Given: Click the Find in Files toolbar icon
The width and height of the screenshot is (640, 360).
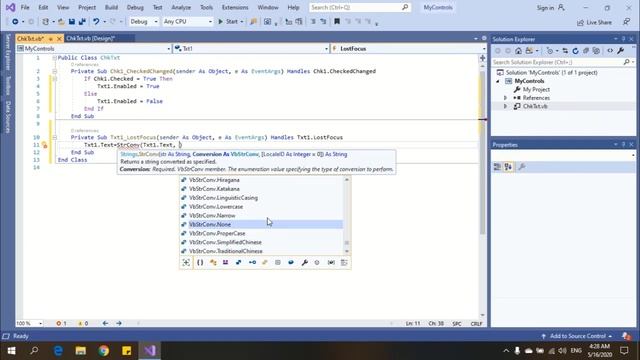Looking at the screenshot, I should tap(253, 22).
